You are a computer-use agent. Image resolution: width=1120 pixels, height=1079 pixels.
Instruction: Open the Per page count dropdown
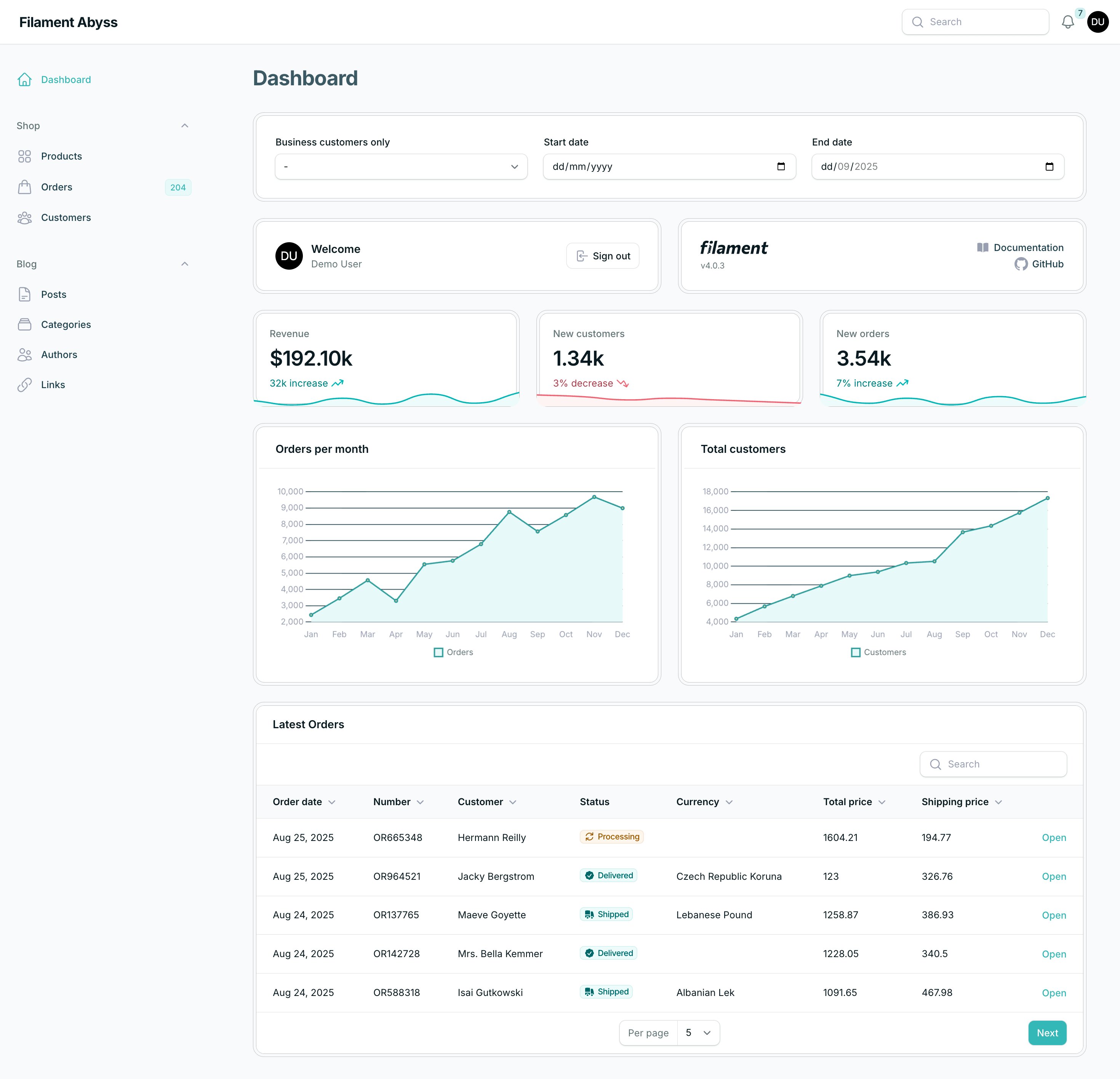point(698,1032)
